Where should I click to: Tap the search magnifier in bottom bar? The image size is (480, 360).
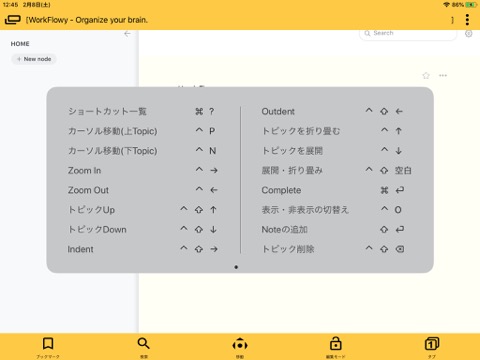click(144, 343)
